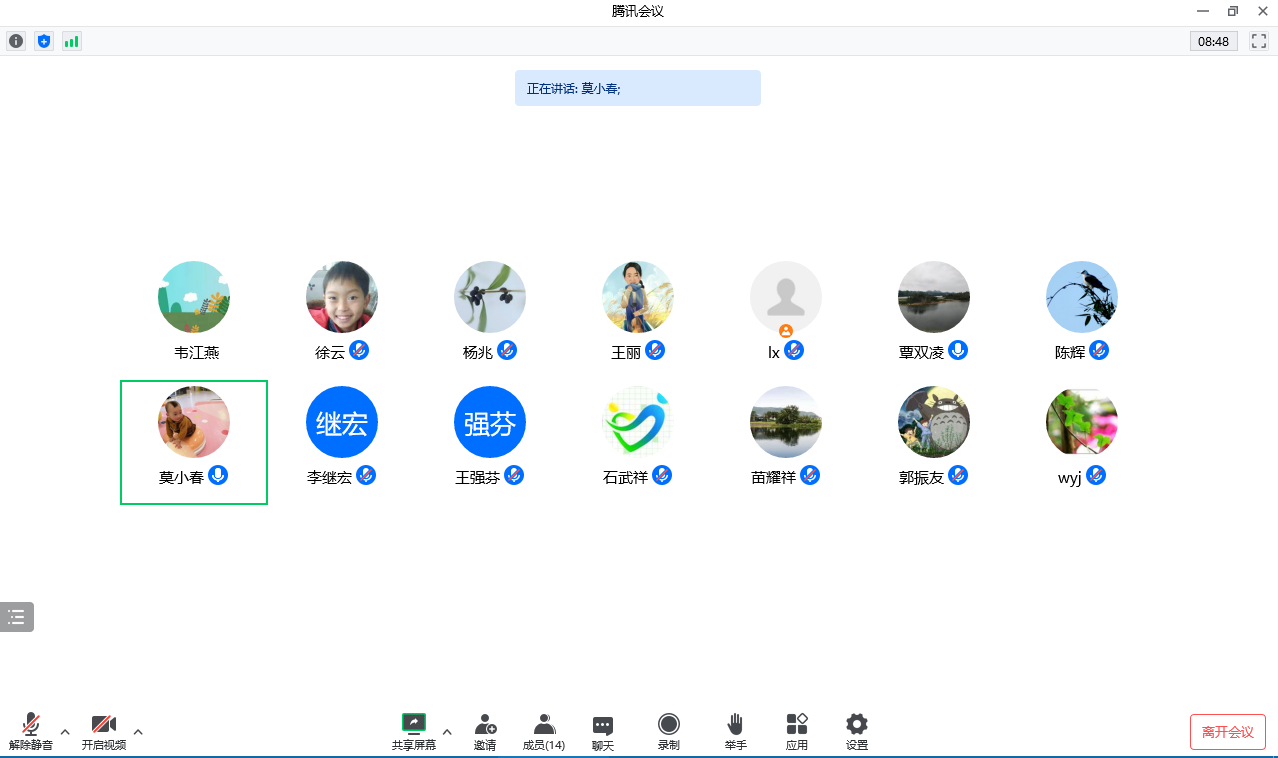1278x758 pixels.
Task: Open the 聊天 chat panel
Action: point(602,732)
